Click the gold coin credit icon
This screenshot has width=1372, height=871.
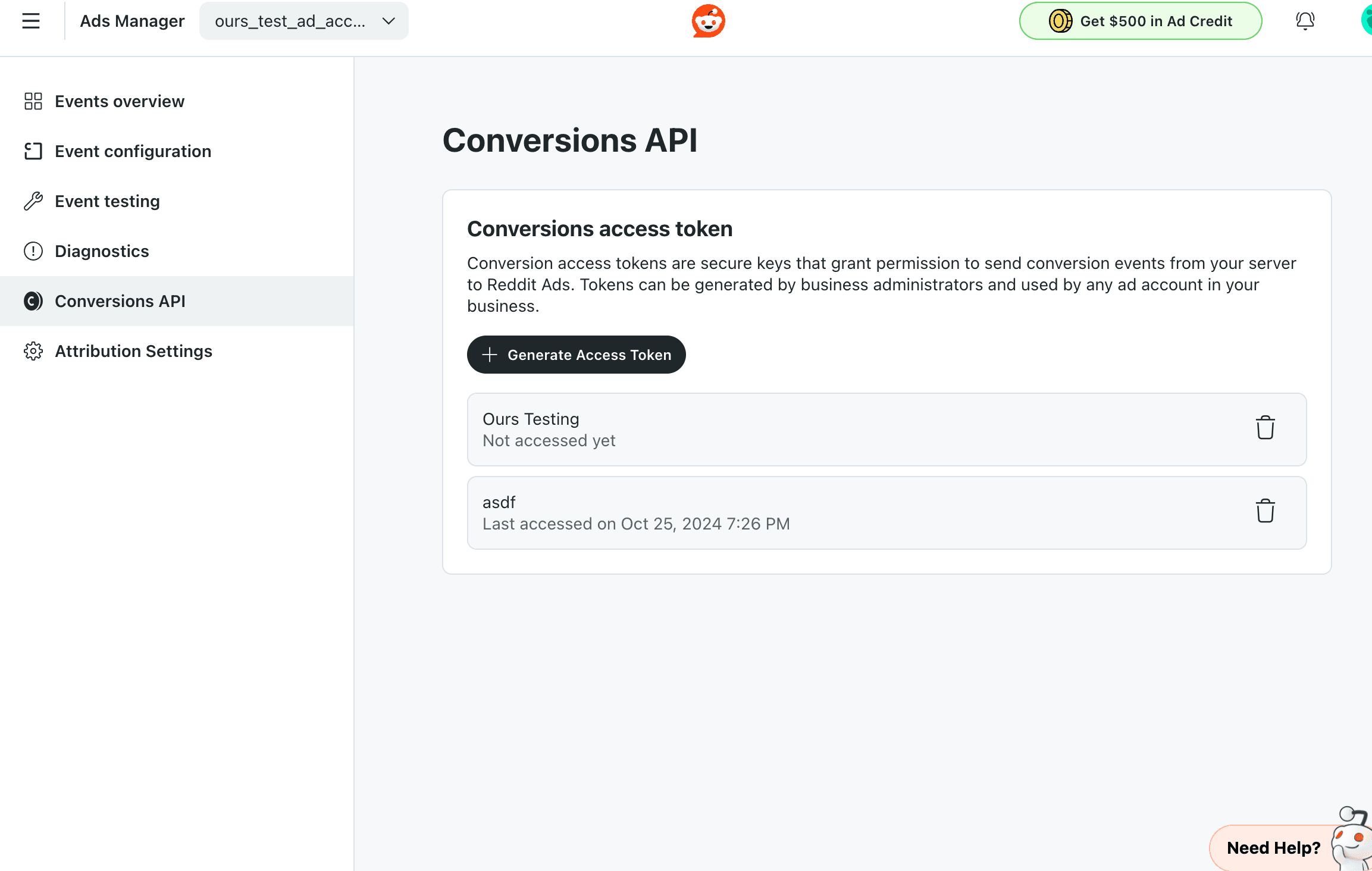pos(1060,21)
